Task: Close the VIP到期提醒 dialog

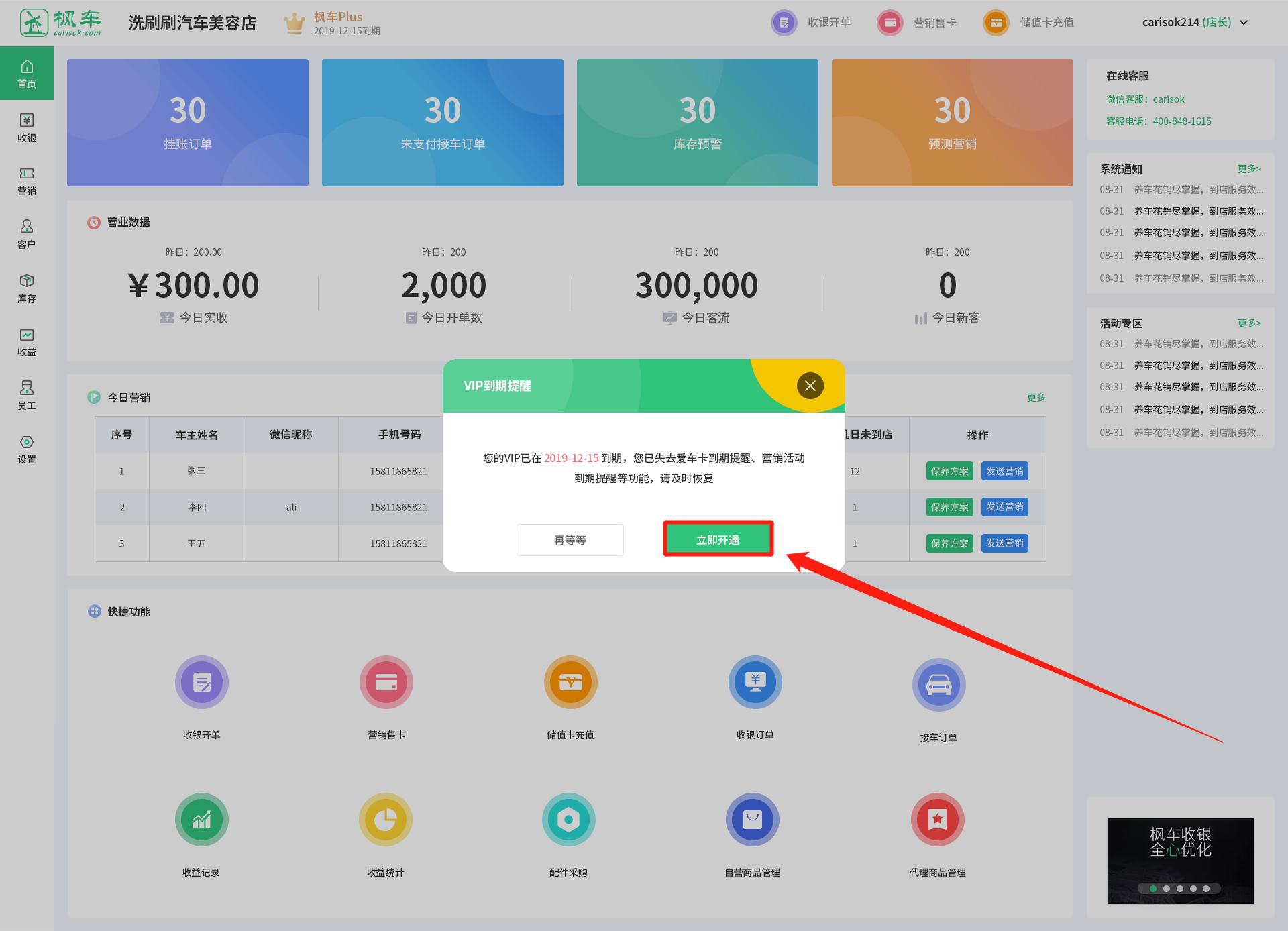Action: 810,386
